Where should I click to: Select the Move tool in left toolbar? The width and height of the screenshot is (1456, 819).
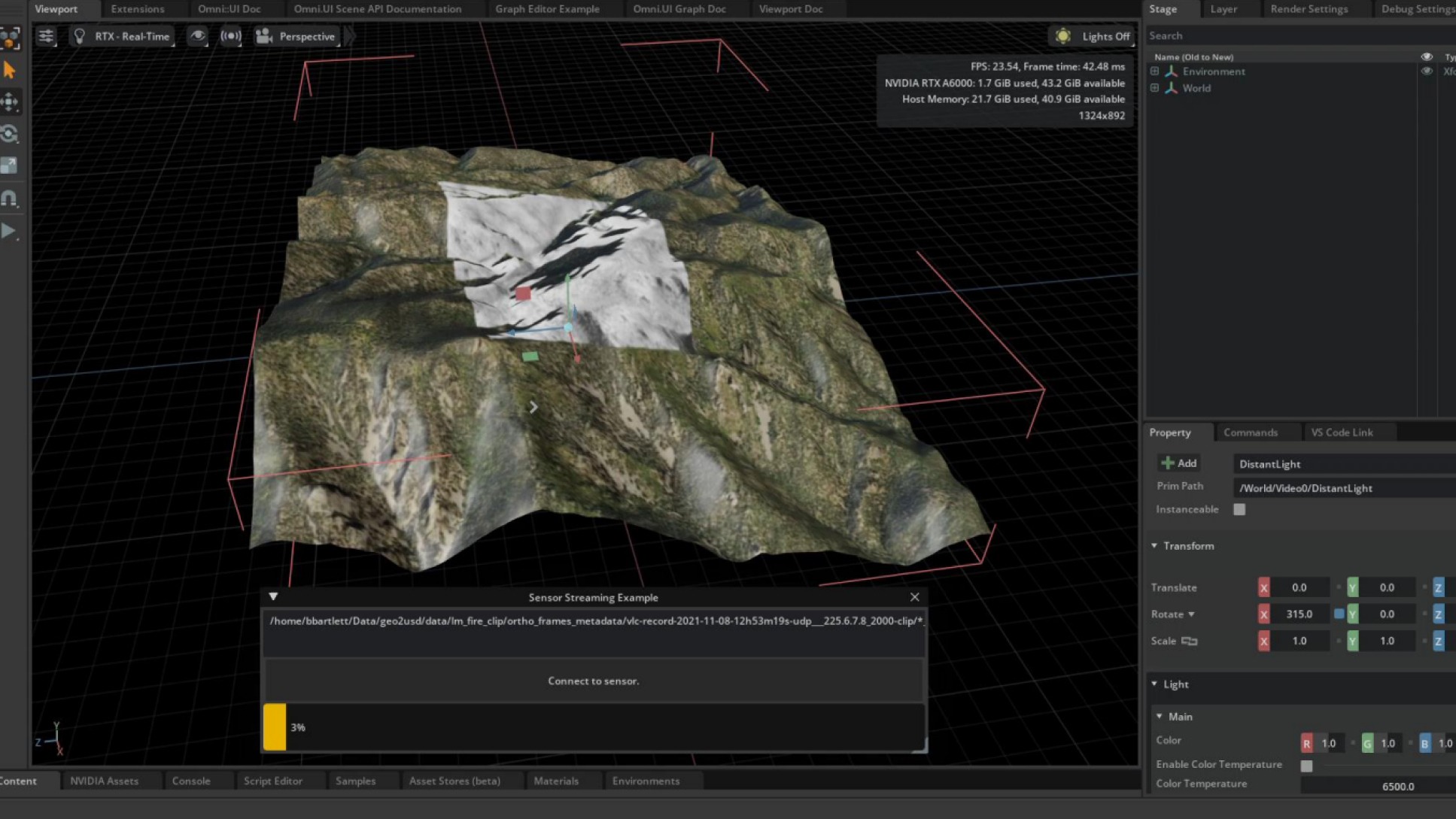10,102
